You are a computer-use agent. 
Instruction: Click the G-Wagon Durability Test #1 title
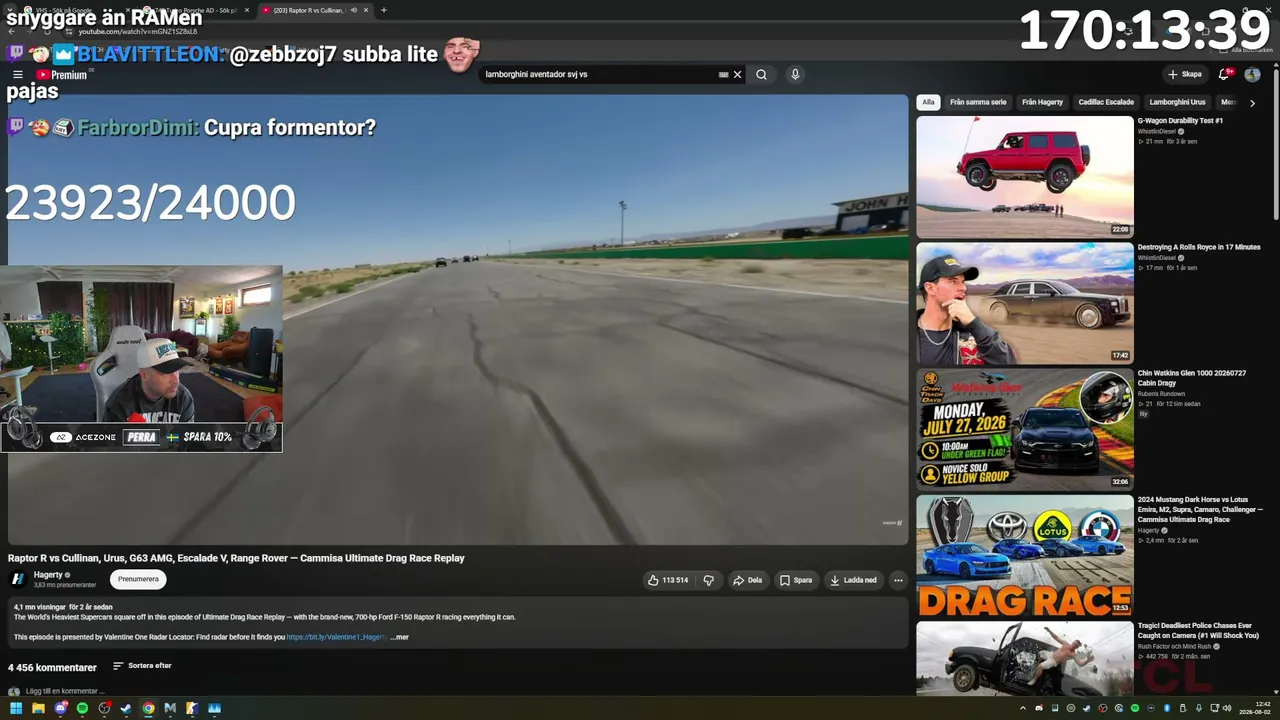point(1180,121)
